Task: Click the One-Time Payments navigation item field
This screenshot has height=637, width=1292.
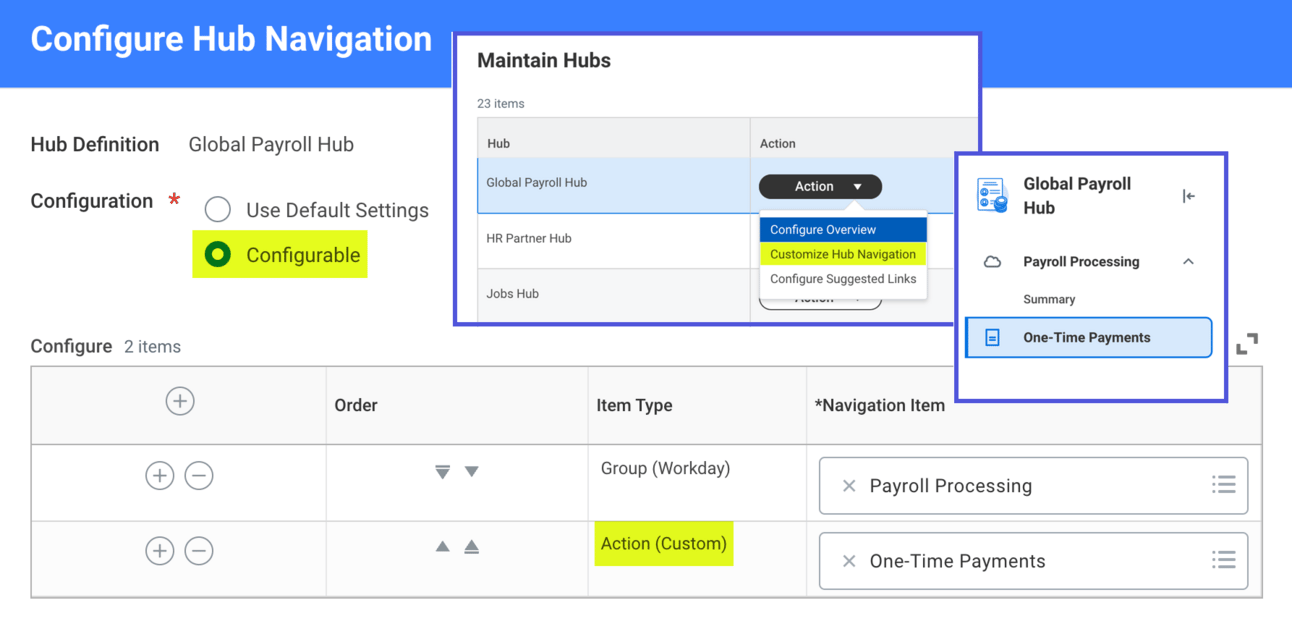Action: [x=1033, y=561]
